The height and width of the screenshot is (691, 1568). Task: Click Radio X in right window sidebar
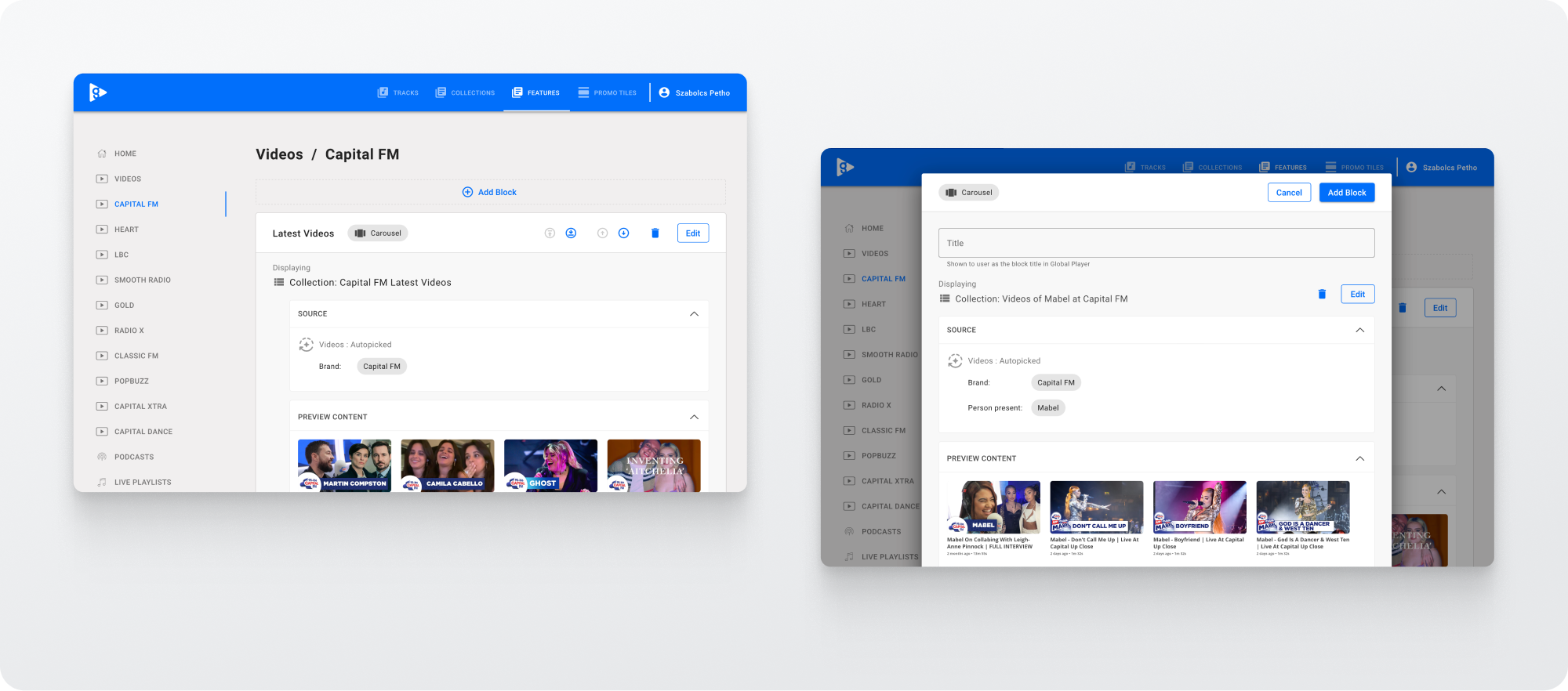pyautogui.click(x=867, y=406)
